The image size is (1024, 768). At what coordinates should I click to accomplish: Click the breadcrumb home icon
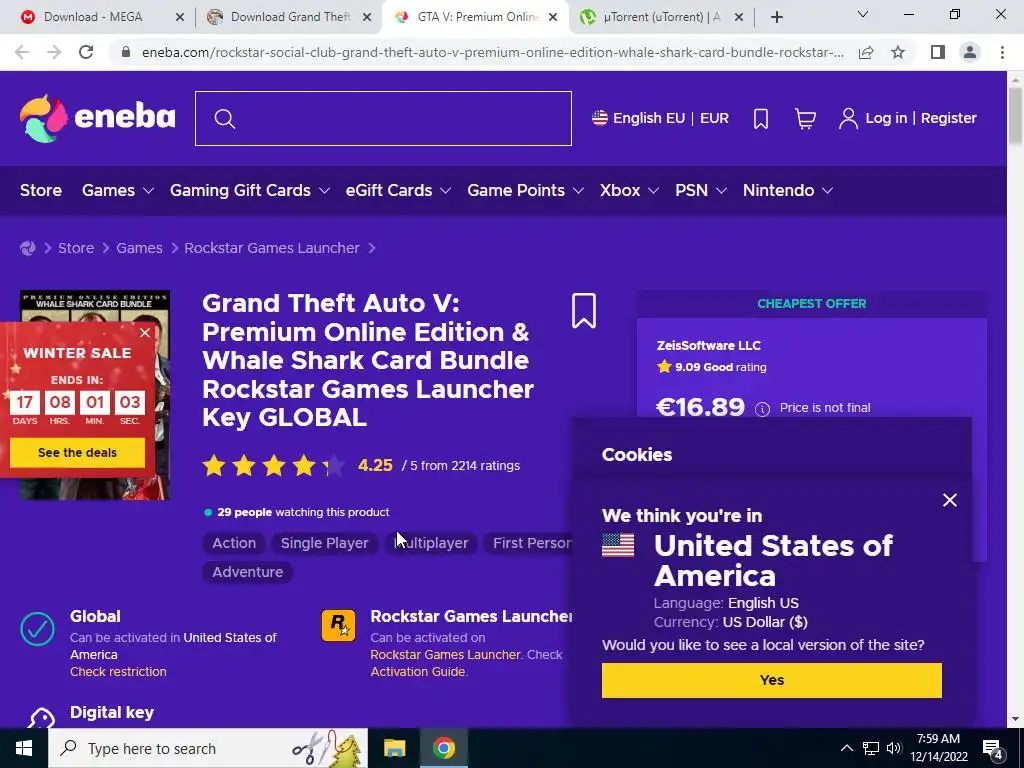27,248
